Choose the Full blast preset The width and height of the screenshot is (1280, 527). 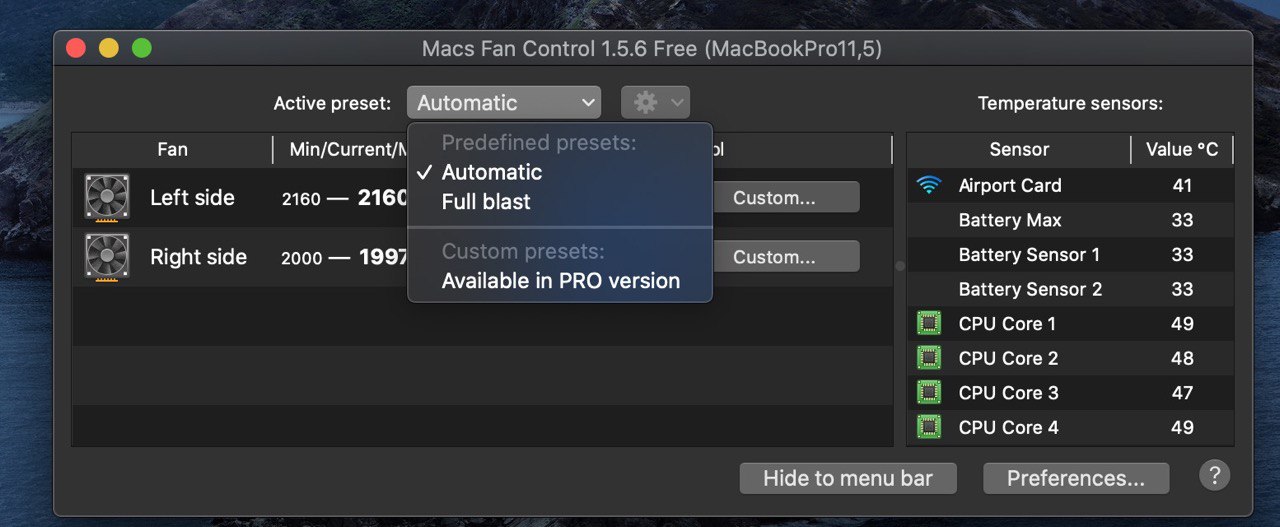(x=560, y=202)
